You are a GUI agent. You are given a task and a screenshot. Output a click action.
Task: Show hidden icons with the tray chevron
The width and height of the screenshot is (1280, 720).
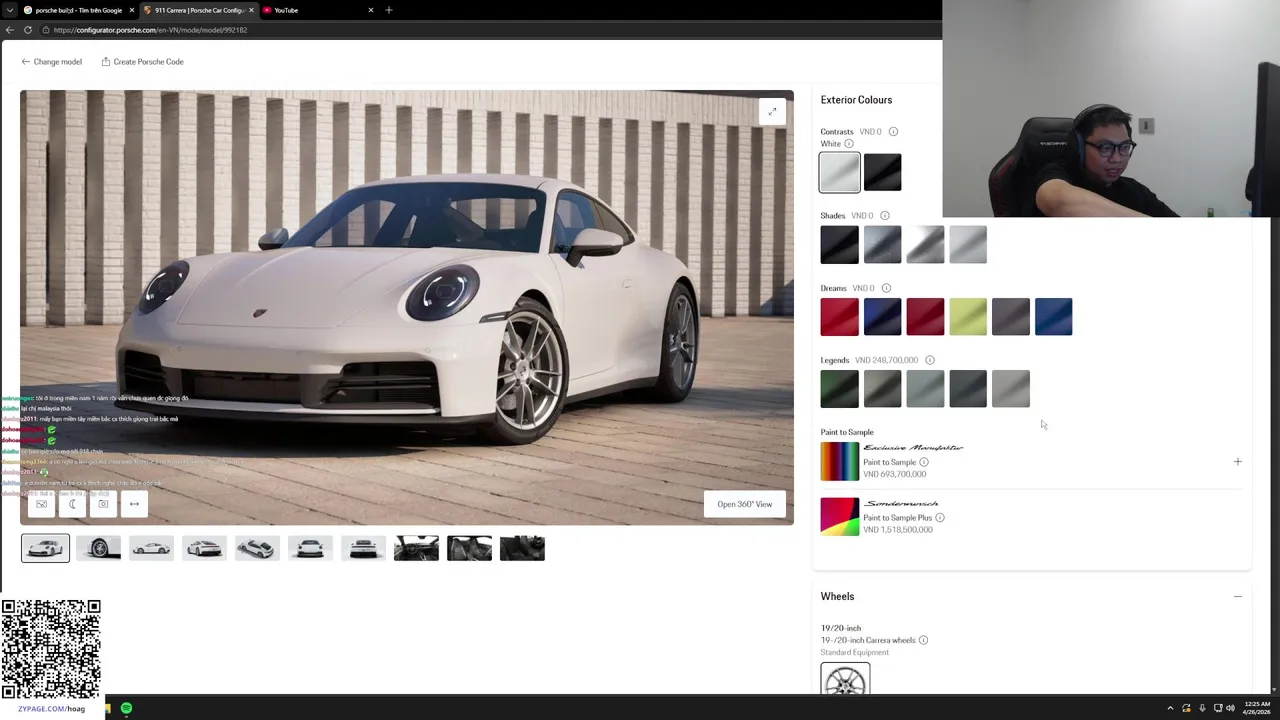coord(1170,708)
